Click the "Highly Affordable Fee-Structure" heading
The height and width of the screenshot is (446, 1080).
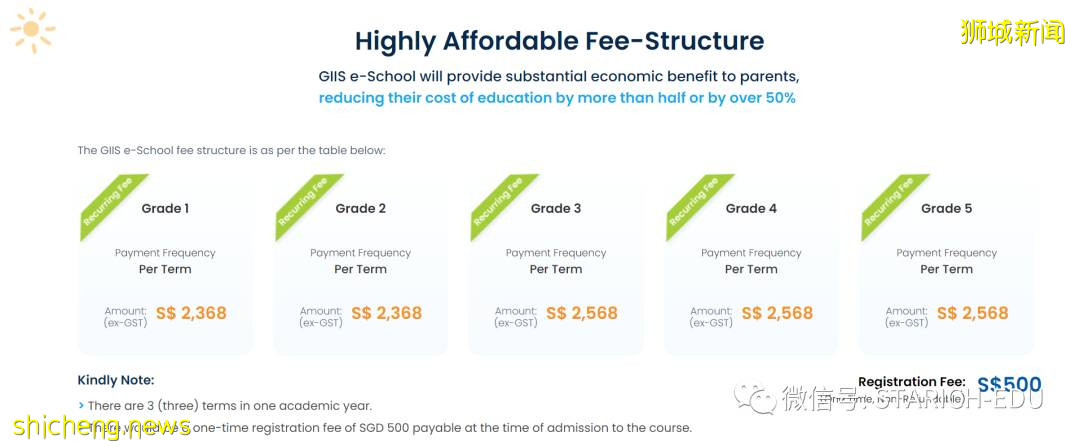[x=559, y=41]
